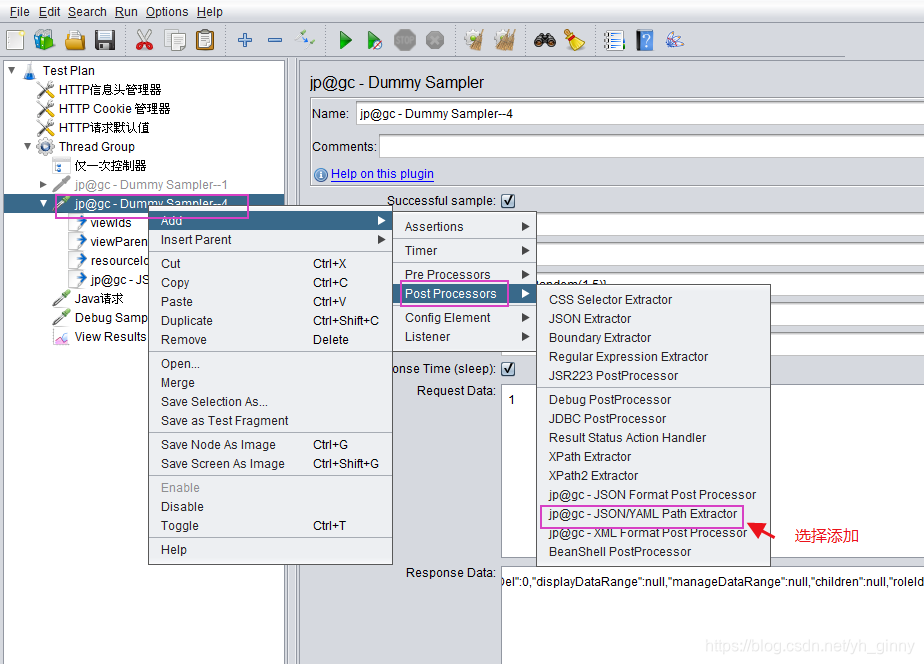924x664 pixels.
Task: Click the New test plan toolbar icon
Action: [x=15, y=40]
